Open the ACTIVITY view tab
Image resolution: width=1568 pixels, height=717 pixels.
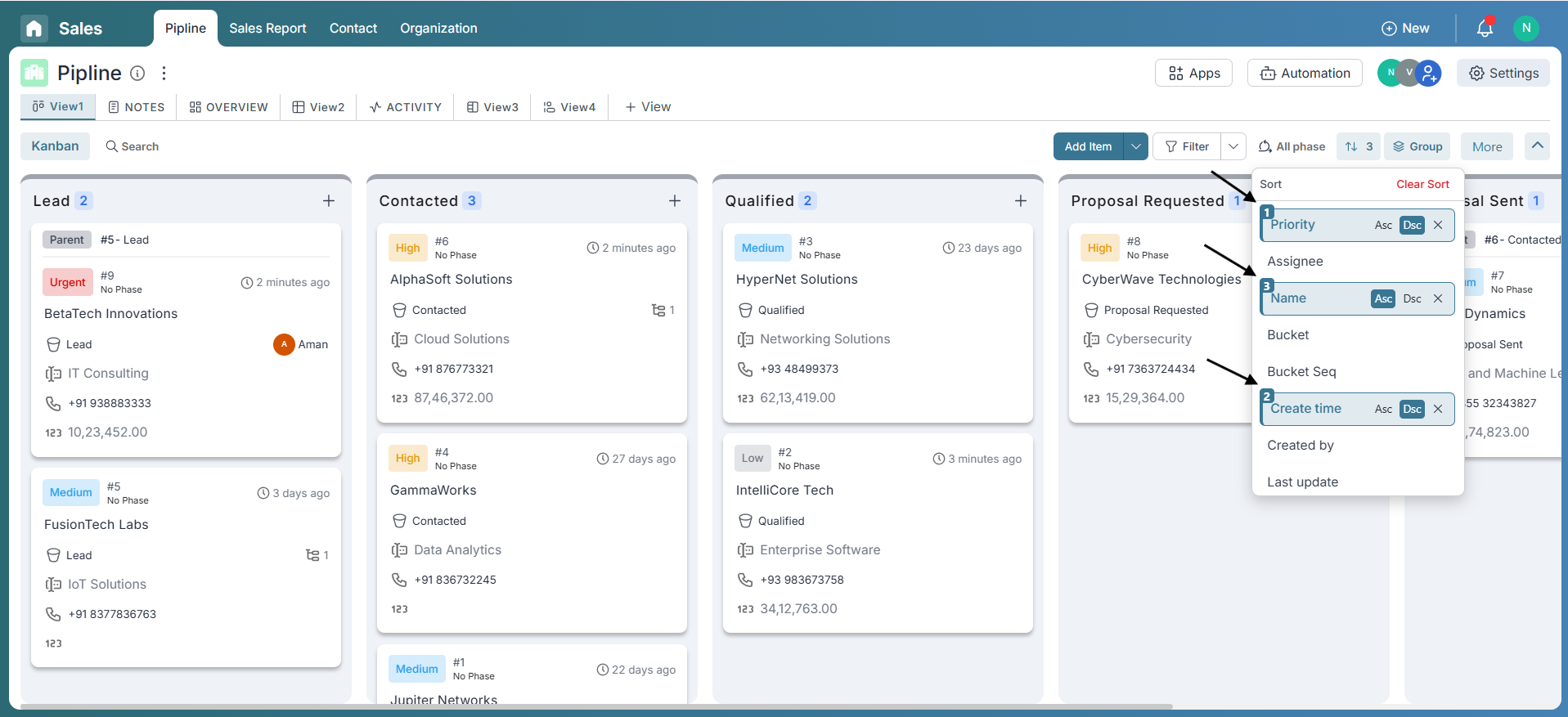point(406,107)
